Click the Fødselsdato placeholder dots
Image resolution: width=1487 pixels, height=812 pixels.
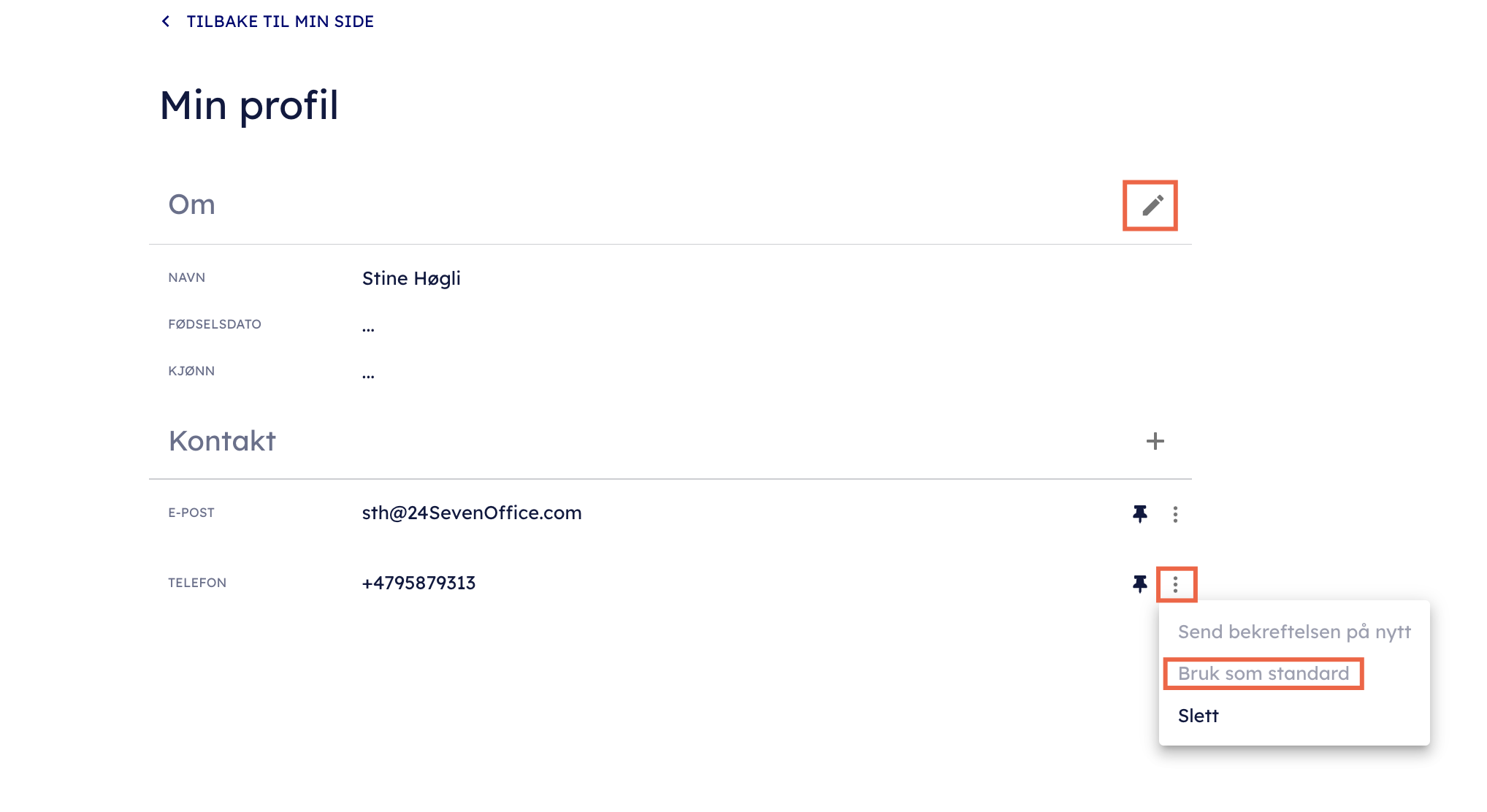pos(368,329)
